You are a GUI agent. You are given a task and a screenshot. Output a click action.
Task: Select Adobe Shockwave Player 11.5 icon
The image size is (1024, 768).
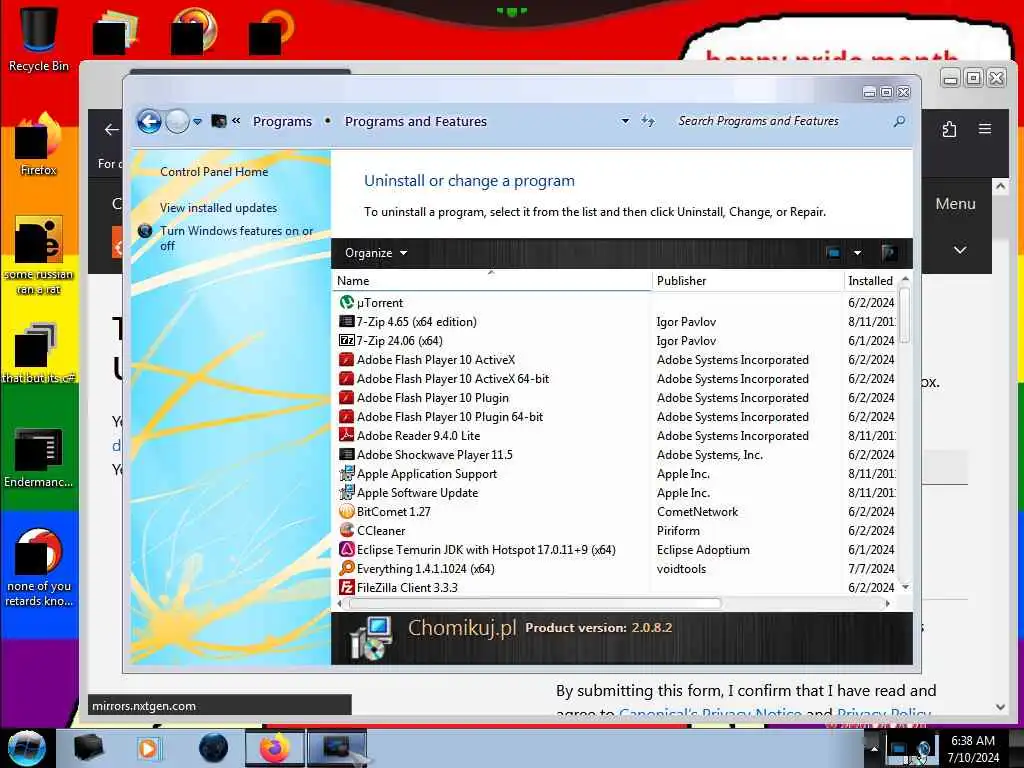pyautogui.click(x=347, y=455)
